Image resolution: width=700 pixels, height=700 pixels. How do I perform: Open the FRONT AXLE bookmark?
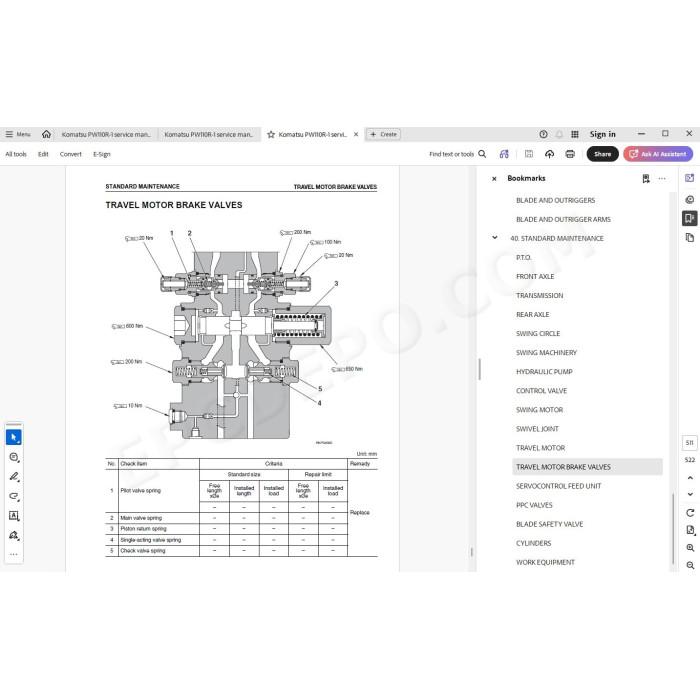535,277
